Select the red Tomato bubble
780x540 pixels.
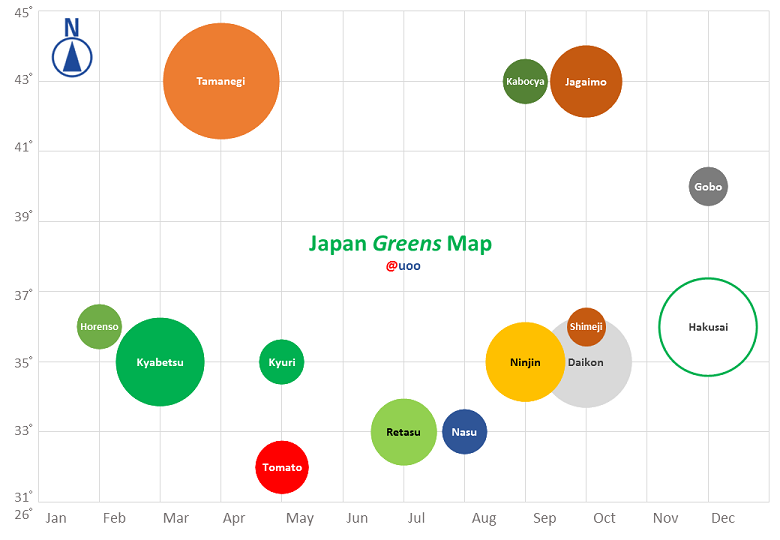(x=282, y=467)
